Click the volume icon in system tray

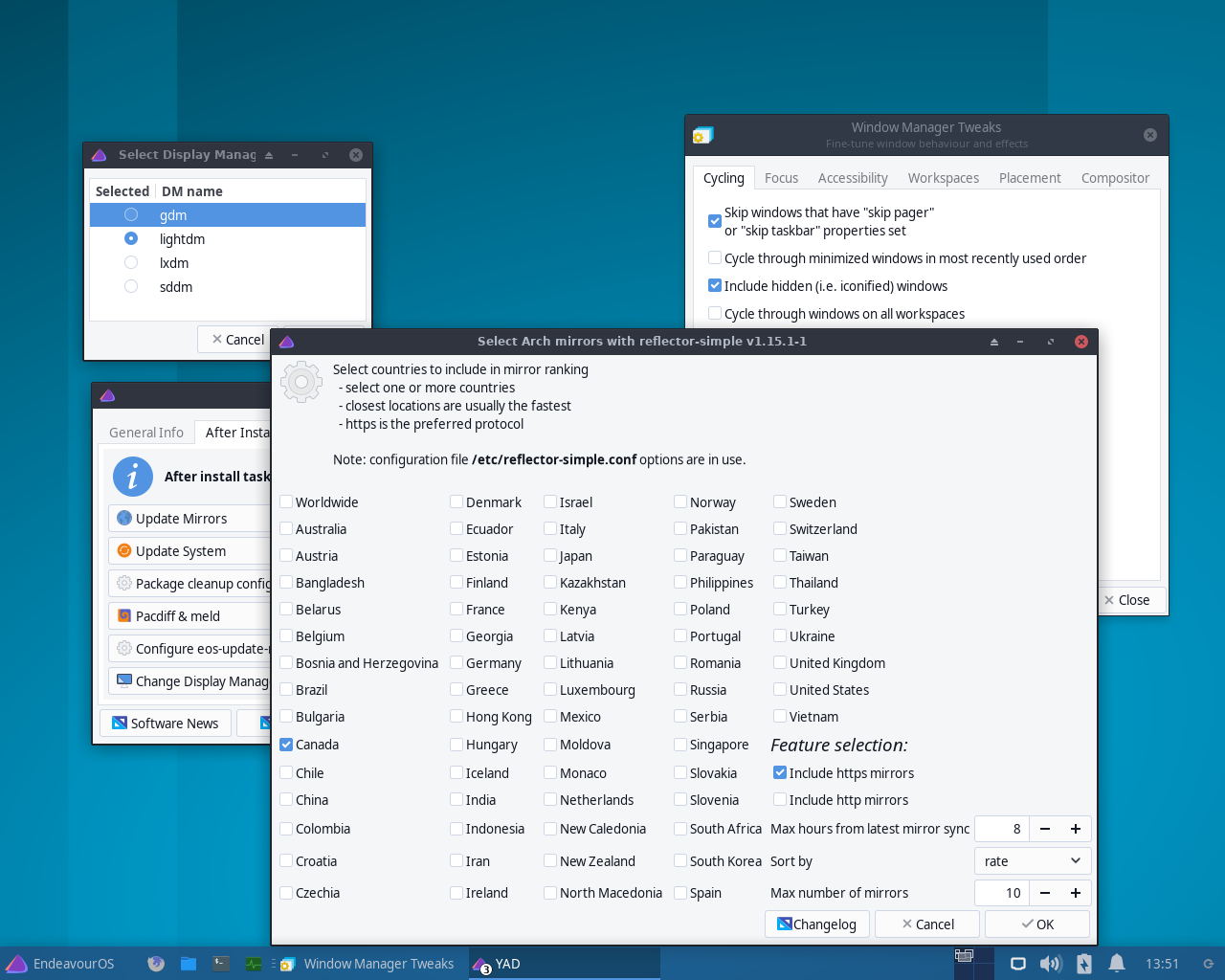click(x=1051, y=964)
